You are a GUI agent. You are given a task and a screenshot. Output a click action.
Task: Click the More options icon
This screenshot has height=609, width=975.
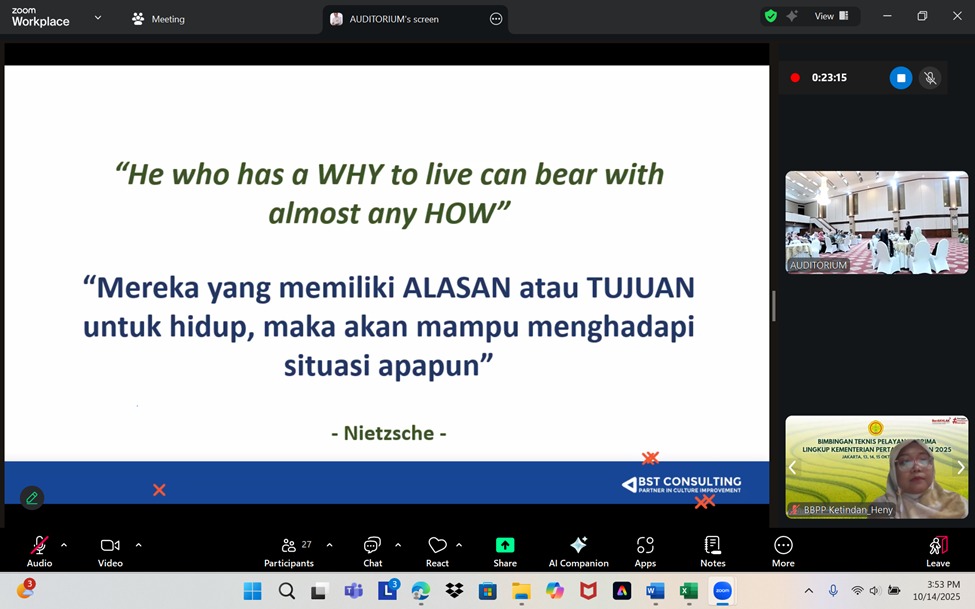click(x=783, y=549)
